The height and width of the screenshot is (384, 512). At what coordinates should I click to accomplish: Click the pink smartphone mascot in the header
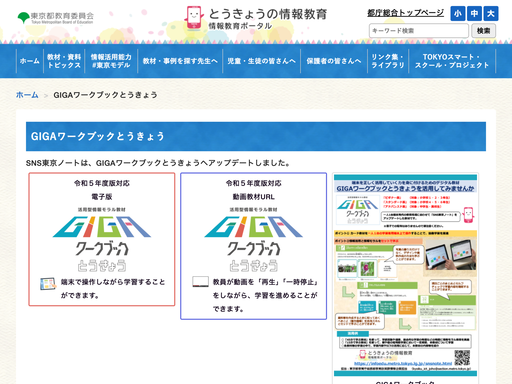pyautogui.click(x=194, y=18)
